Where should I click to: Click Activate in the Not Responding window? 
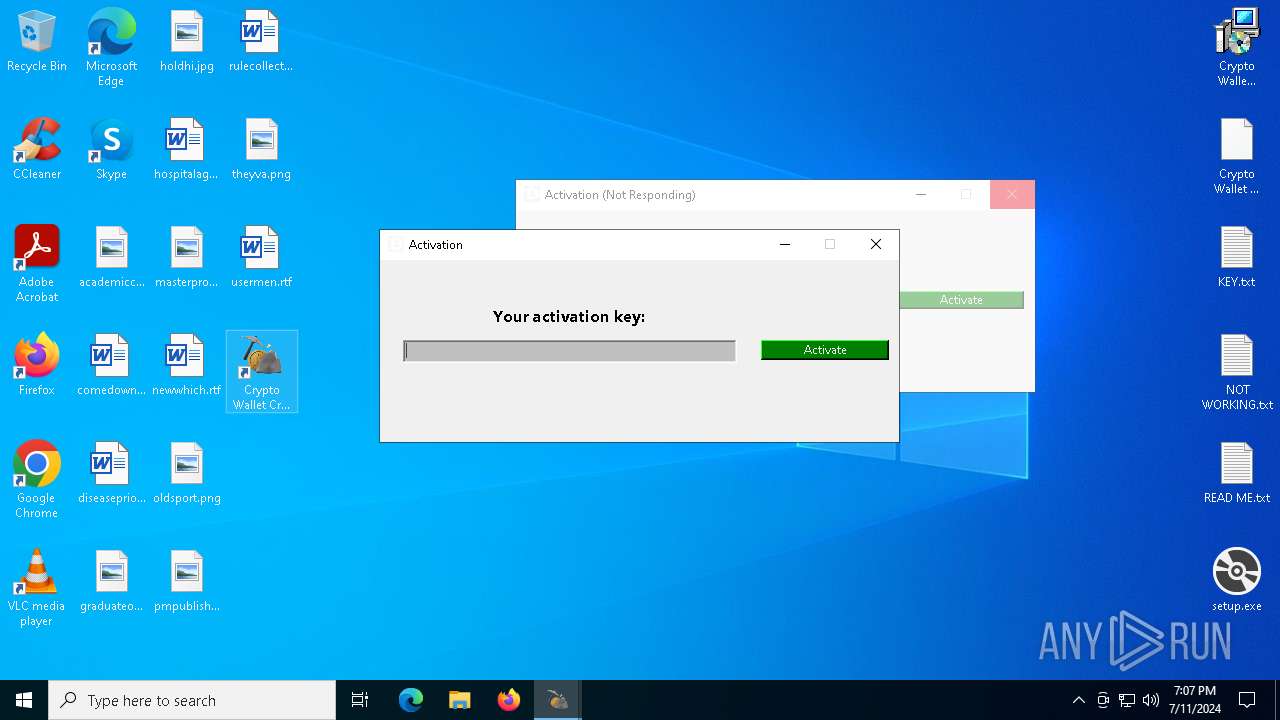tap(961, 300)
